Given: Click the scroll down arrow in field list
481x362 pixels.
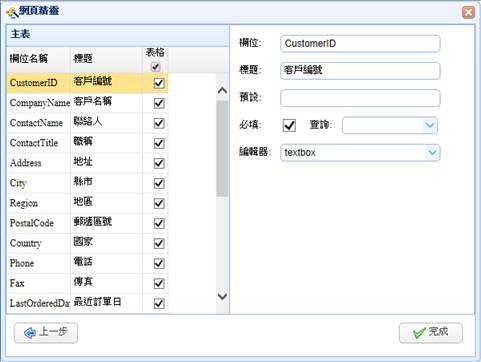Looking at the screenshot, I should [x=222, y=296].
